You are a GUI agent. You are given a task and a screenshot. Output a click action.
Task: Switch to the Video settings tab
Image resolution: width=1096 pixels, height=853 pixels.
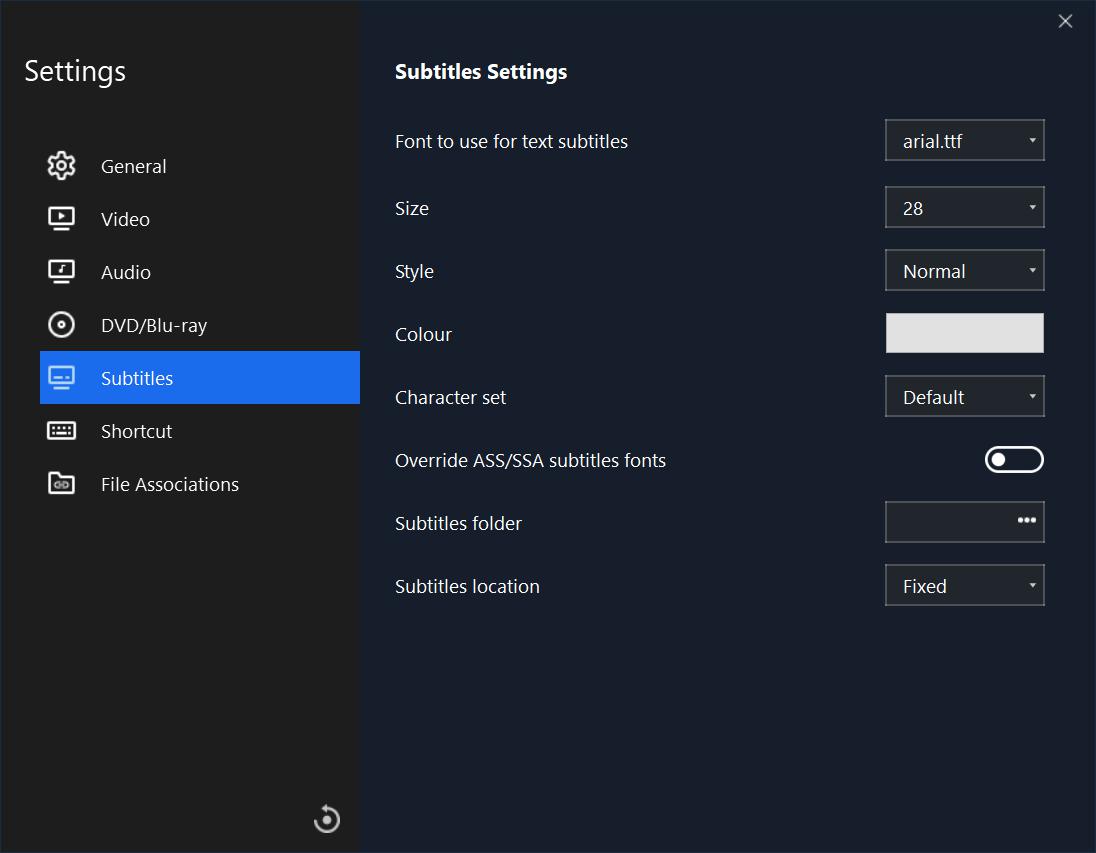tap(125, 219)
